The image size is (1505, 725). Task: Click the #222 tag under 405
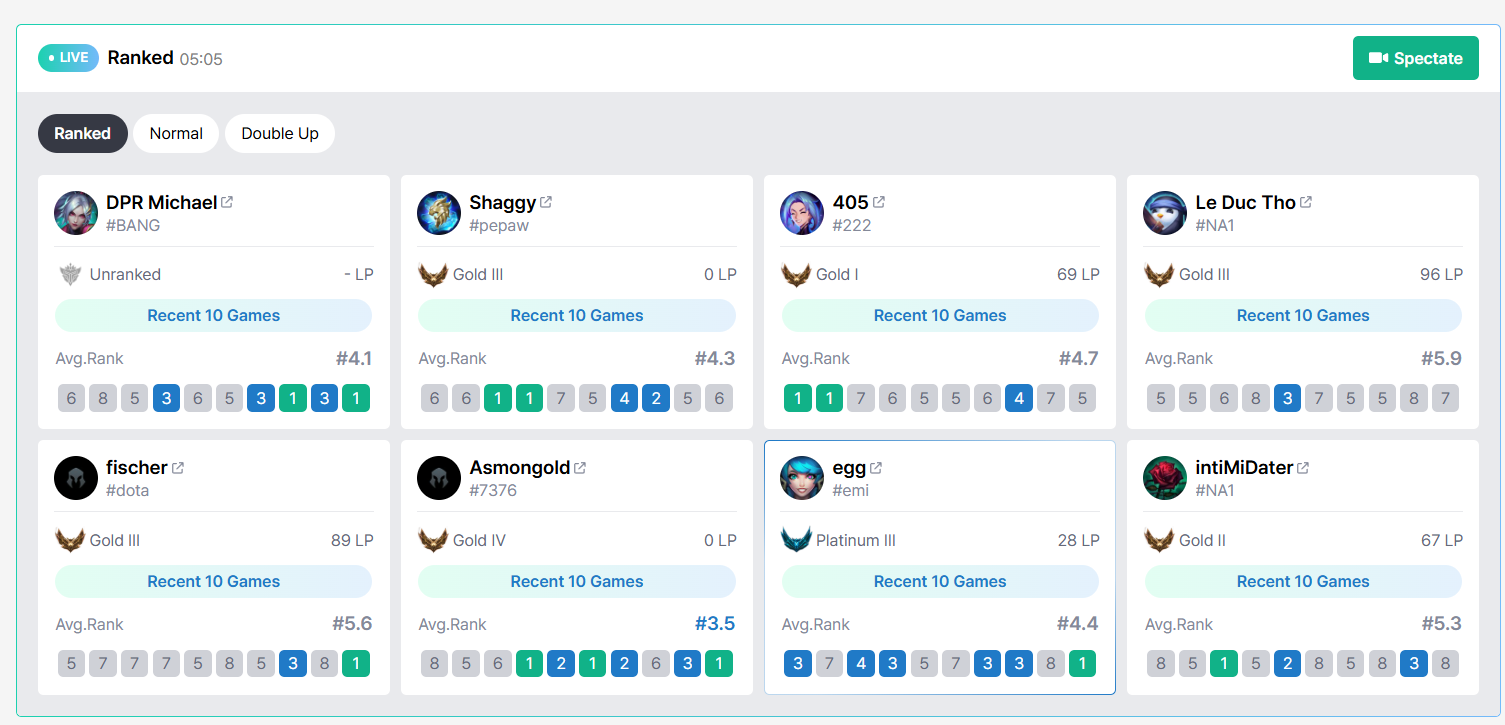(x=852, y=225)
